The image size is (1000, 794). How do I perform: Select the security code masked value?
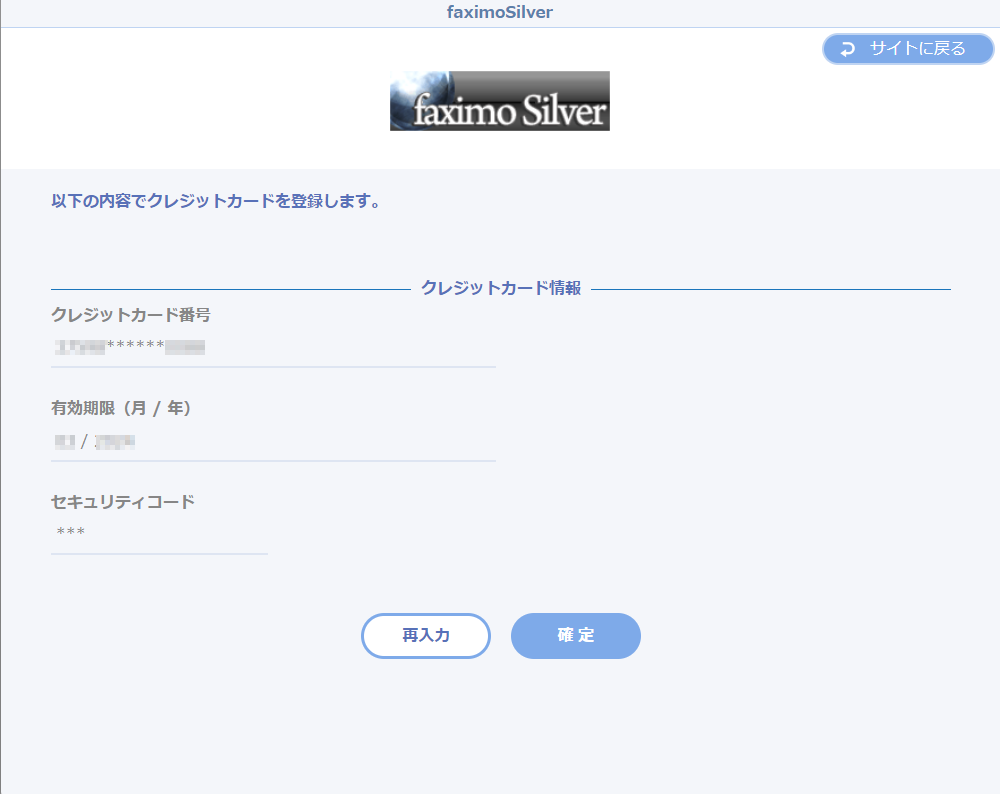(70, 532)
